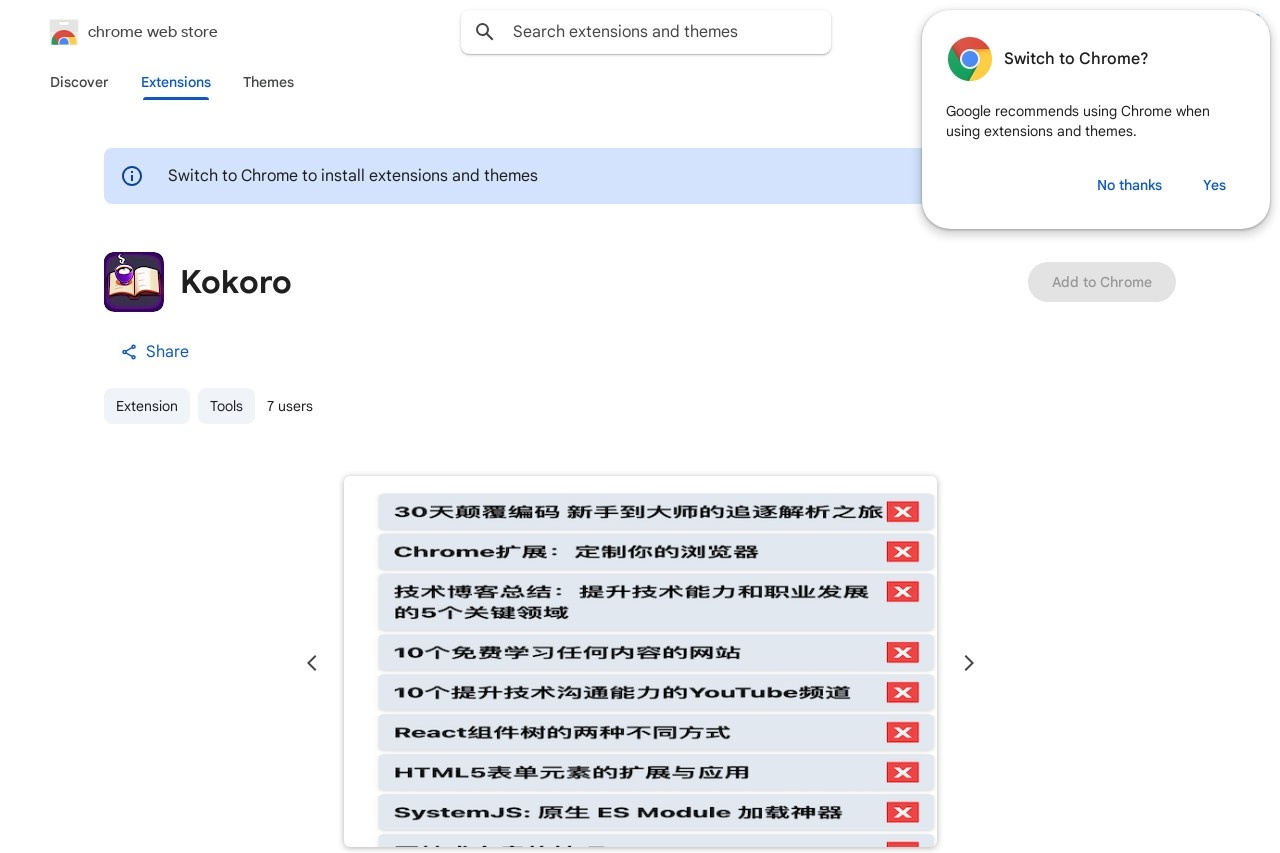Image resolution: width=1280 pixels, height=853 pixels.
Task: Click red X beside YouTube频道 row
Action: click(x=902, y=693)
